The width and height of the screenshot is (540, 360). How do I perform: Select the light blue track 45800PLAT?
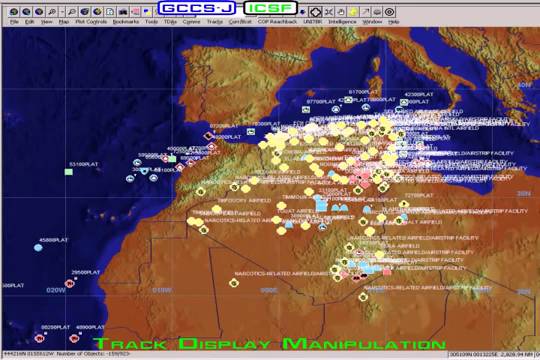pos(38,247)
